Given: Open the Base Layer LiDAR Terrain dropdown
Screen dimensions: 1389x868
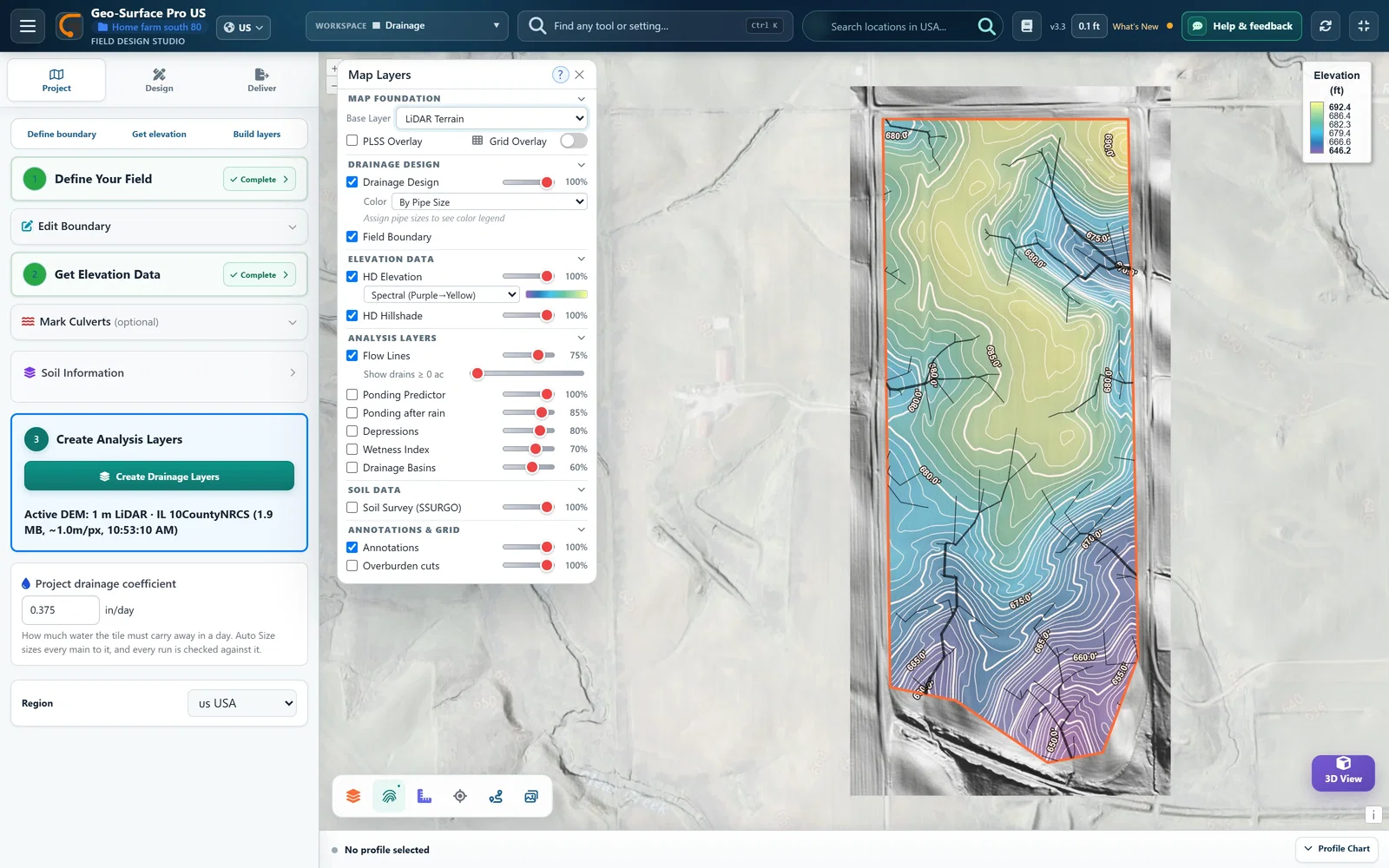Looking at the screenshot, I should (491, 118).
